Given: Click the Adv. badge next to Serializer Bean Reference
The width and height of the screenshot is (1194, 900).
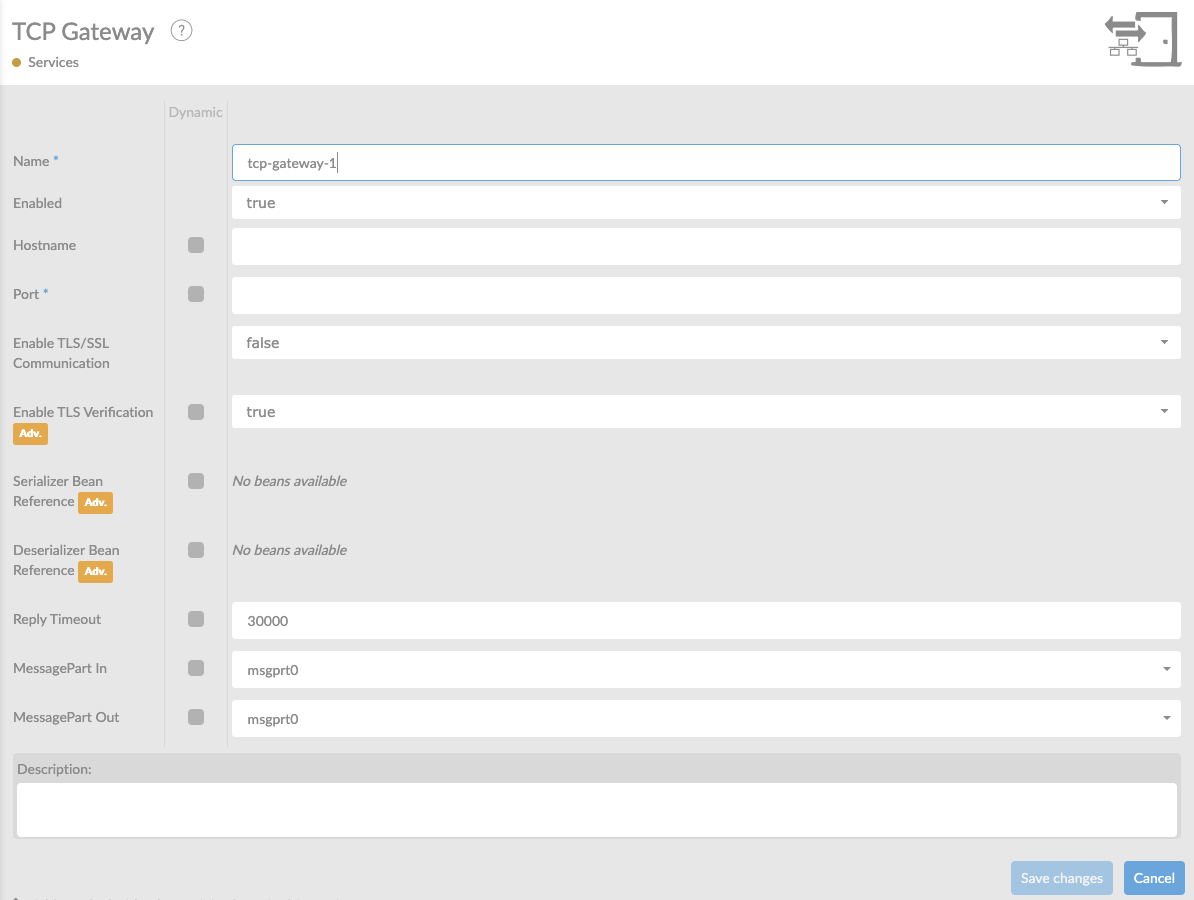Looking at the screenshot, I should [x=95, y=503].
